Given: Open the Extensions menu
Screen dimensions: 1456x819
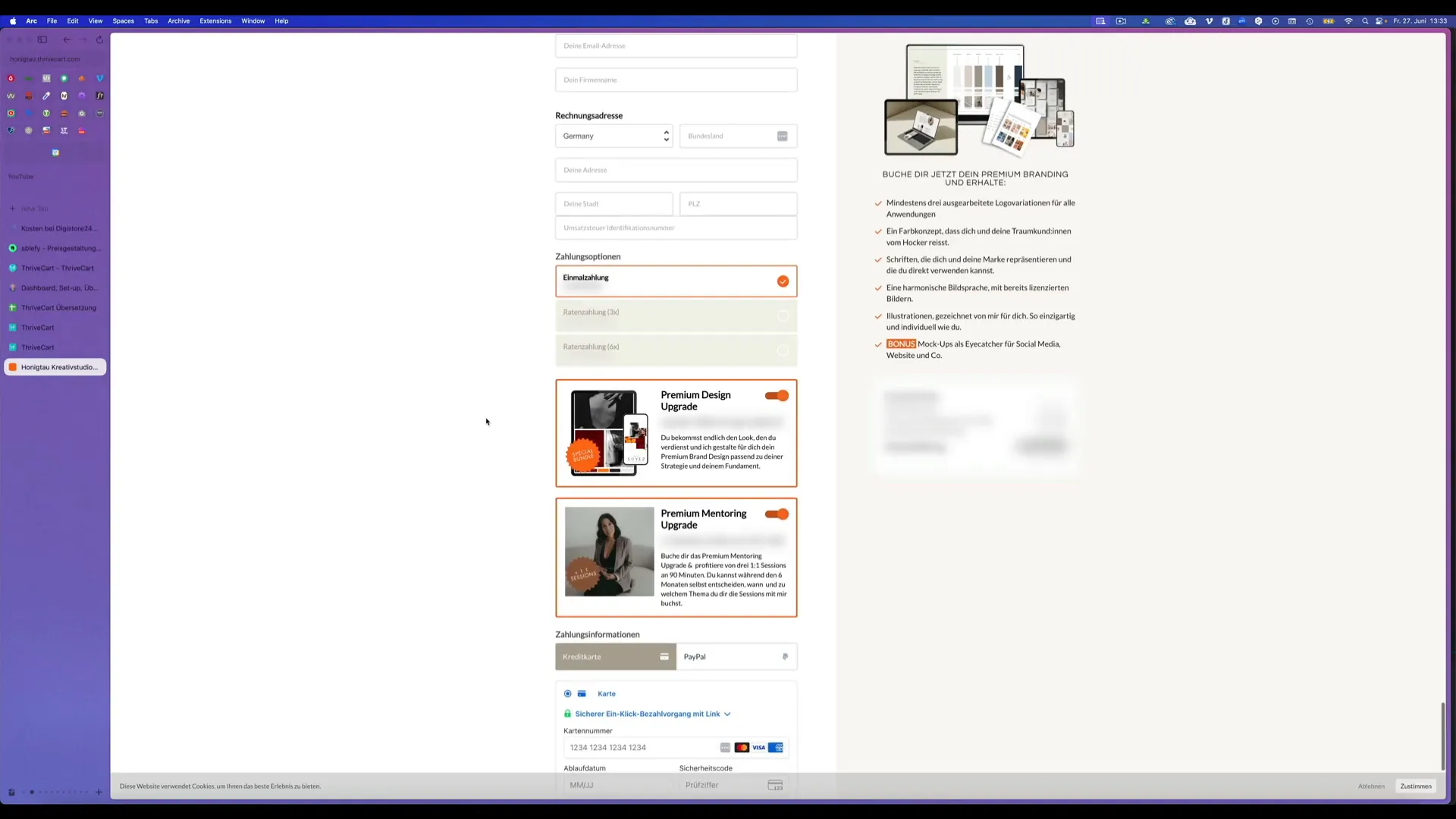Looking at the screenshot, I should pos(215,21).
